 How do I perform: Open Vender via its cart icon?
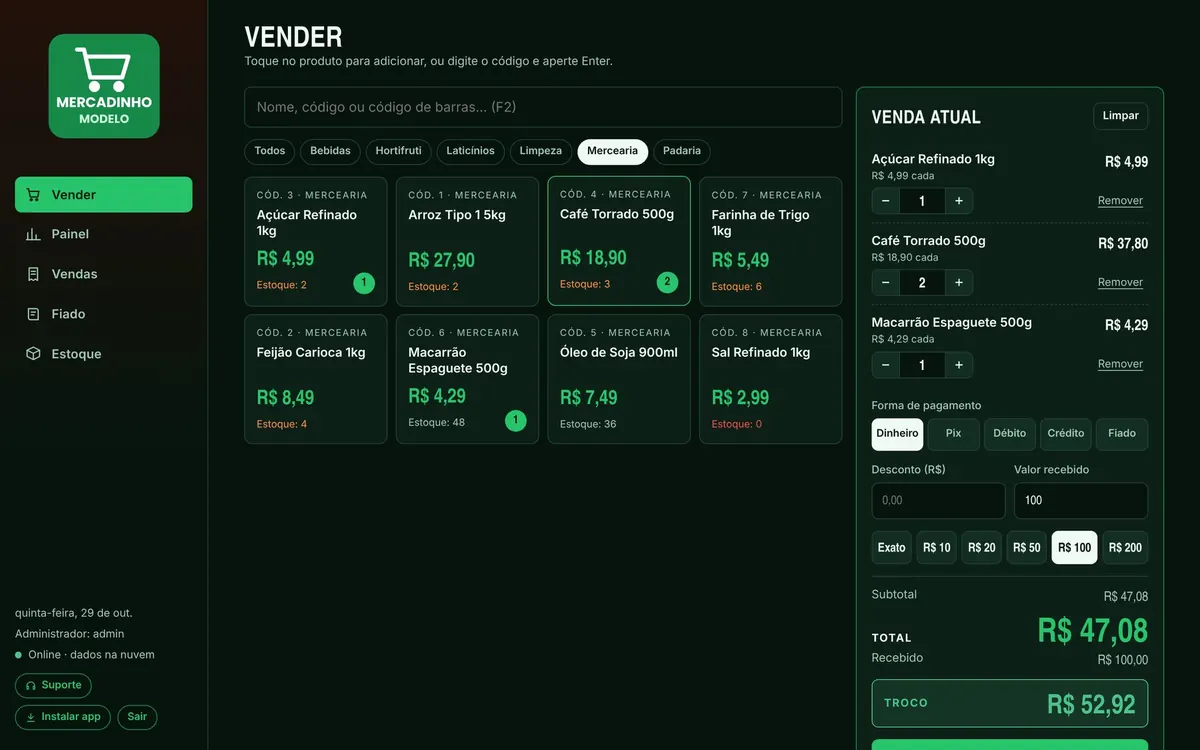pyautogui.click(x=34, y=195)
